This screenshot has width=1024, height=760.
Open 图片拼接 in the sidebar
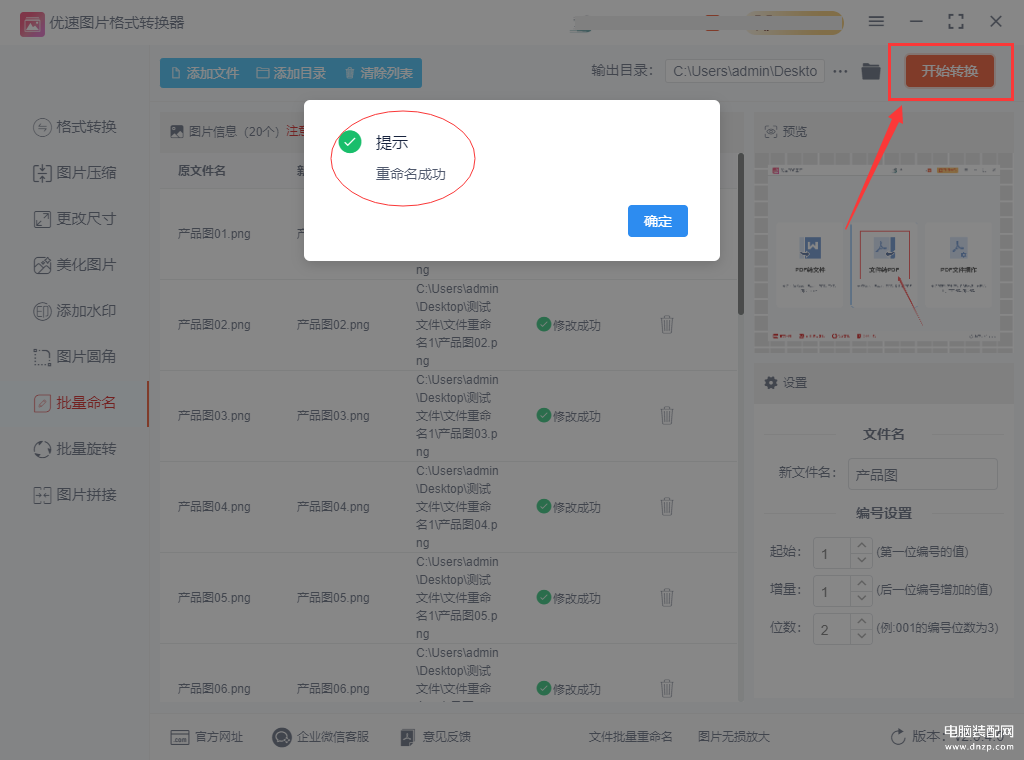(74, 495)
